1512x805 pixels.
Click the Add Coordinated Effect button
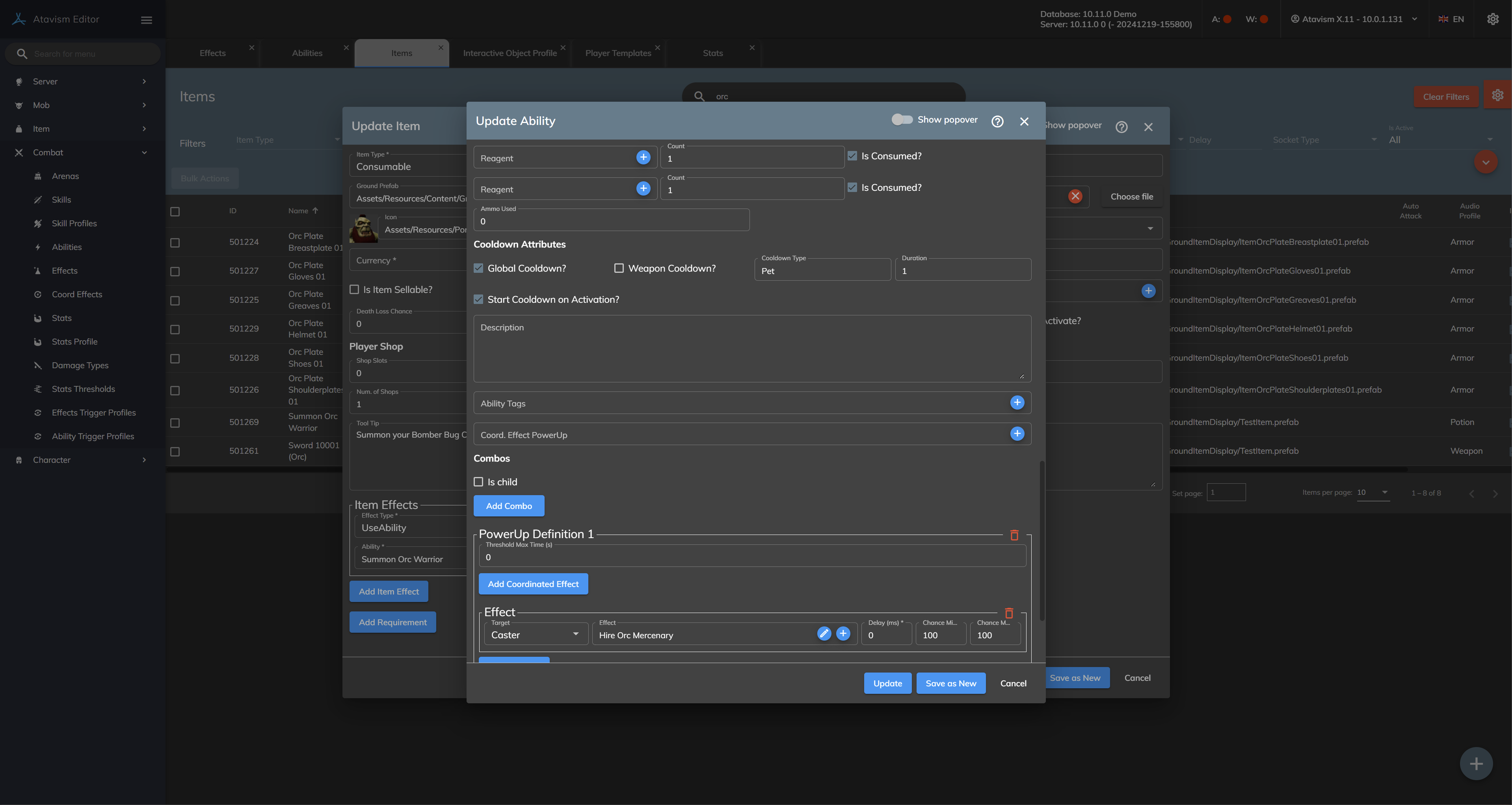pyautogui.click(x=533, y=584)
